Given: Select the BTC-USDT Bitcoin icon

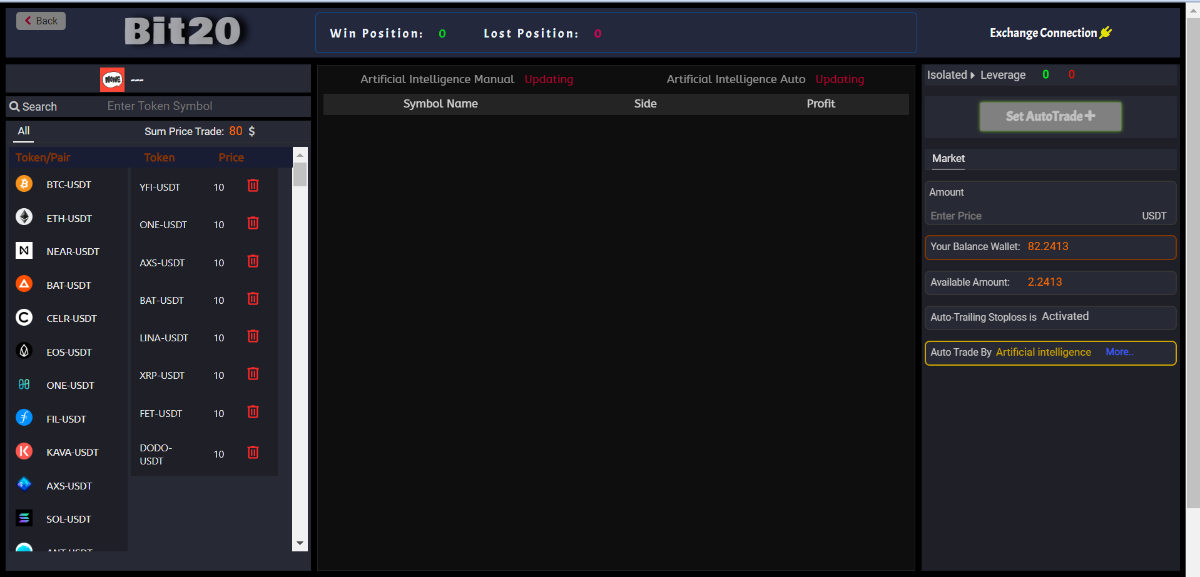Looking at the screenshot, I should click(x=24, y=184).
